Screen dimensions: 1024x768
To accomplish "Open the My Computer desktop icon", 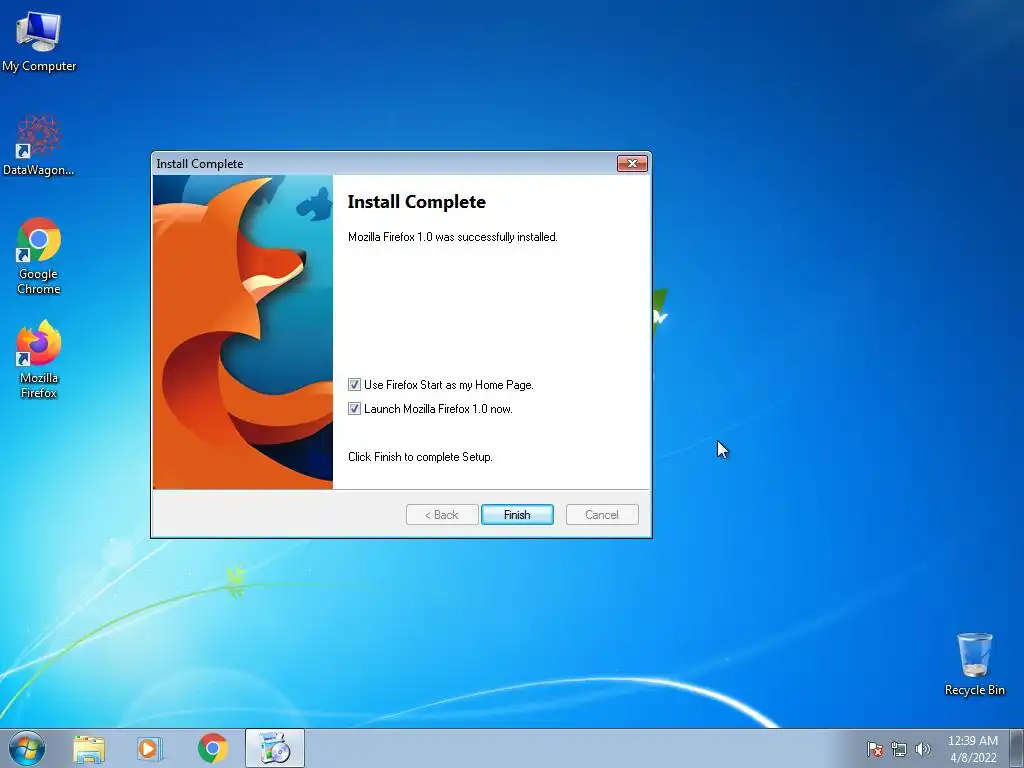I will tap(39, 42).
